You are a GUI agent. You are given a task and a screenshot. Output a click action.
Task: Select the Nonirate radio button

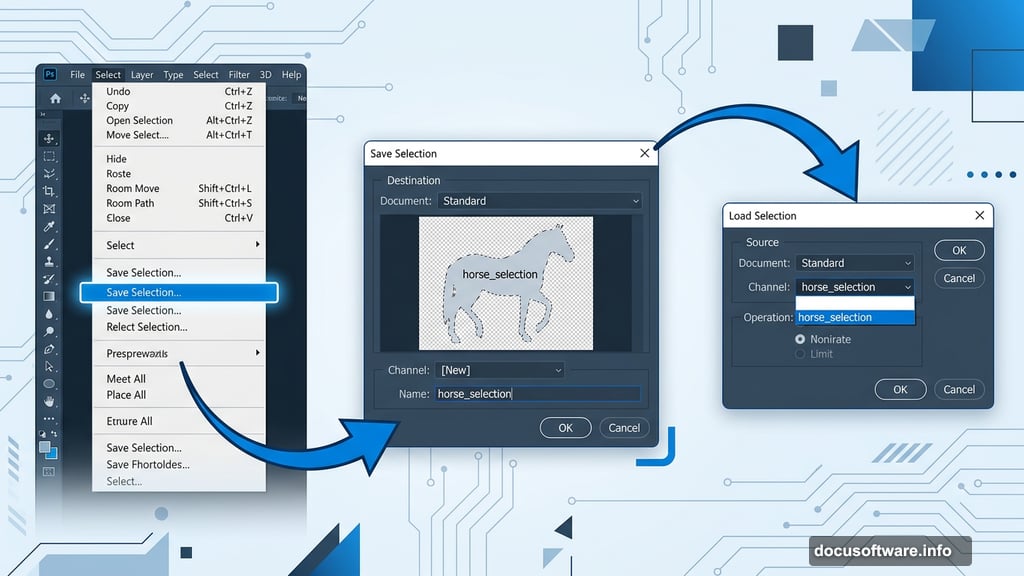[x=801, y=339]
